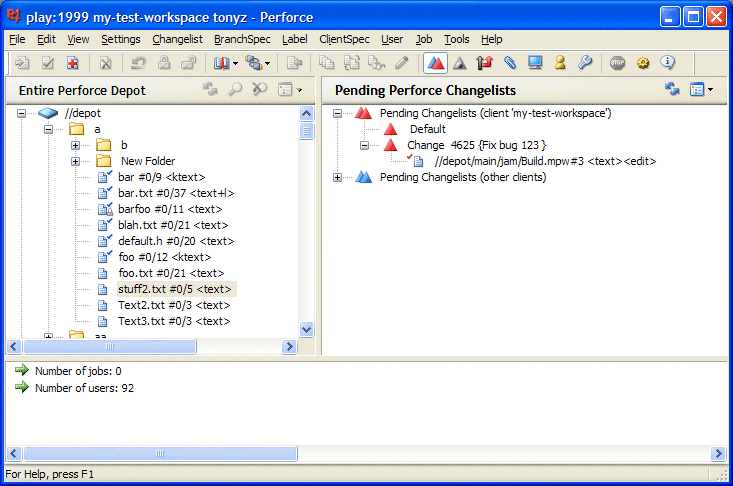Open the ClientSpec menu
This screenshot has width=733, height=486.
point(344,39)
